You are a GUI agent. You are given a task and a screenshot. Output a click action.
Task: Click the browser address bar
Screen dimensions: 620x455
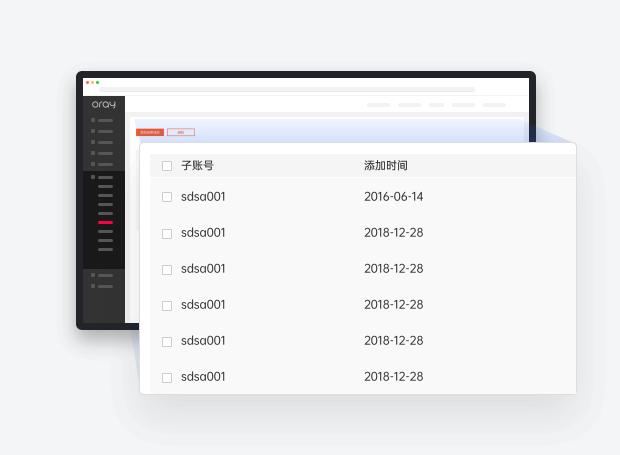point(287,89)
